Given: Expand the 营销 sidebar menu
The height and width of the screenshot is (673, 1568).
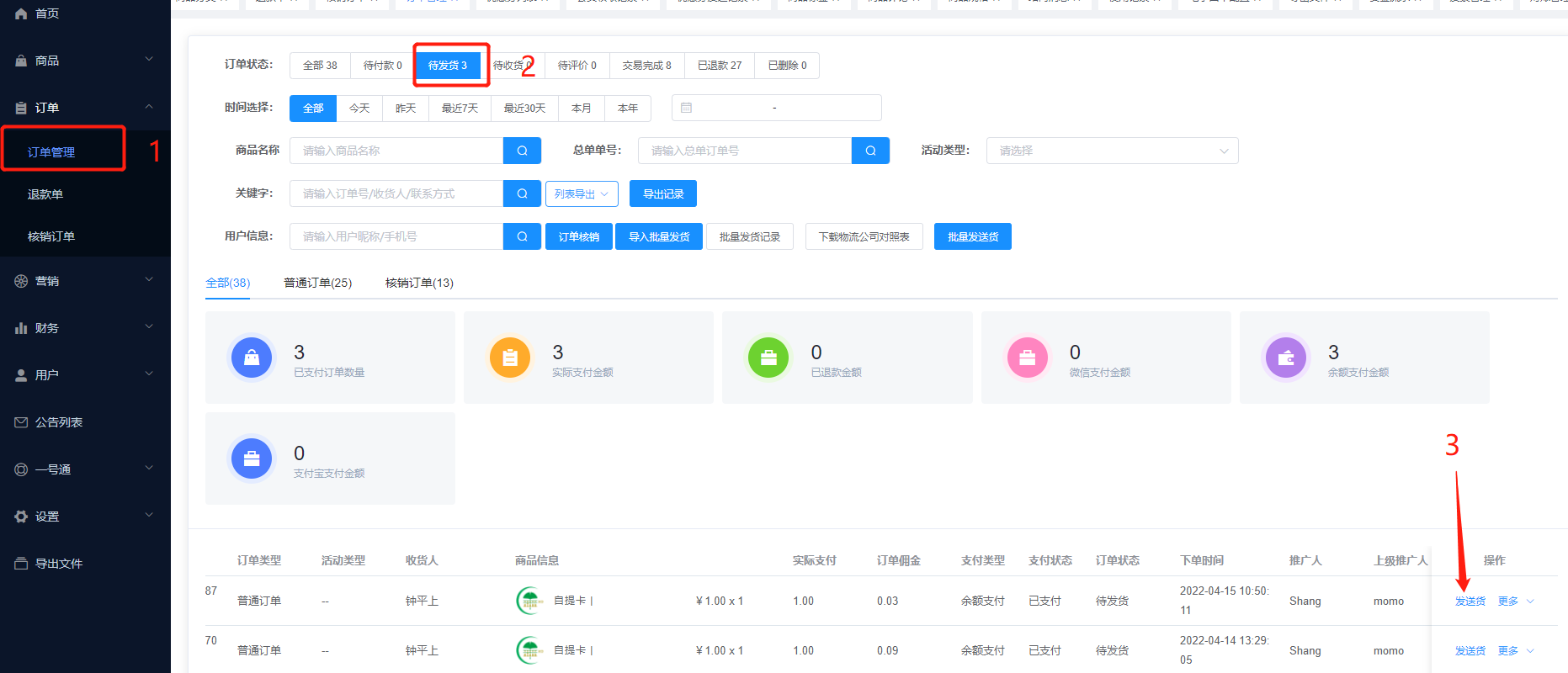Looking at the screenshot, I should [x=84, y=281].
